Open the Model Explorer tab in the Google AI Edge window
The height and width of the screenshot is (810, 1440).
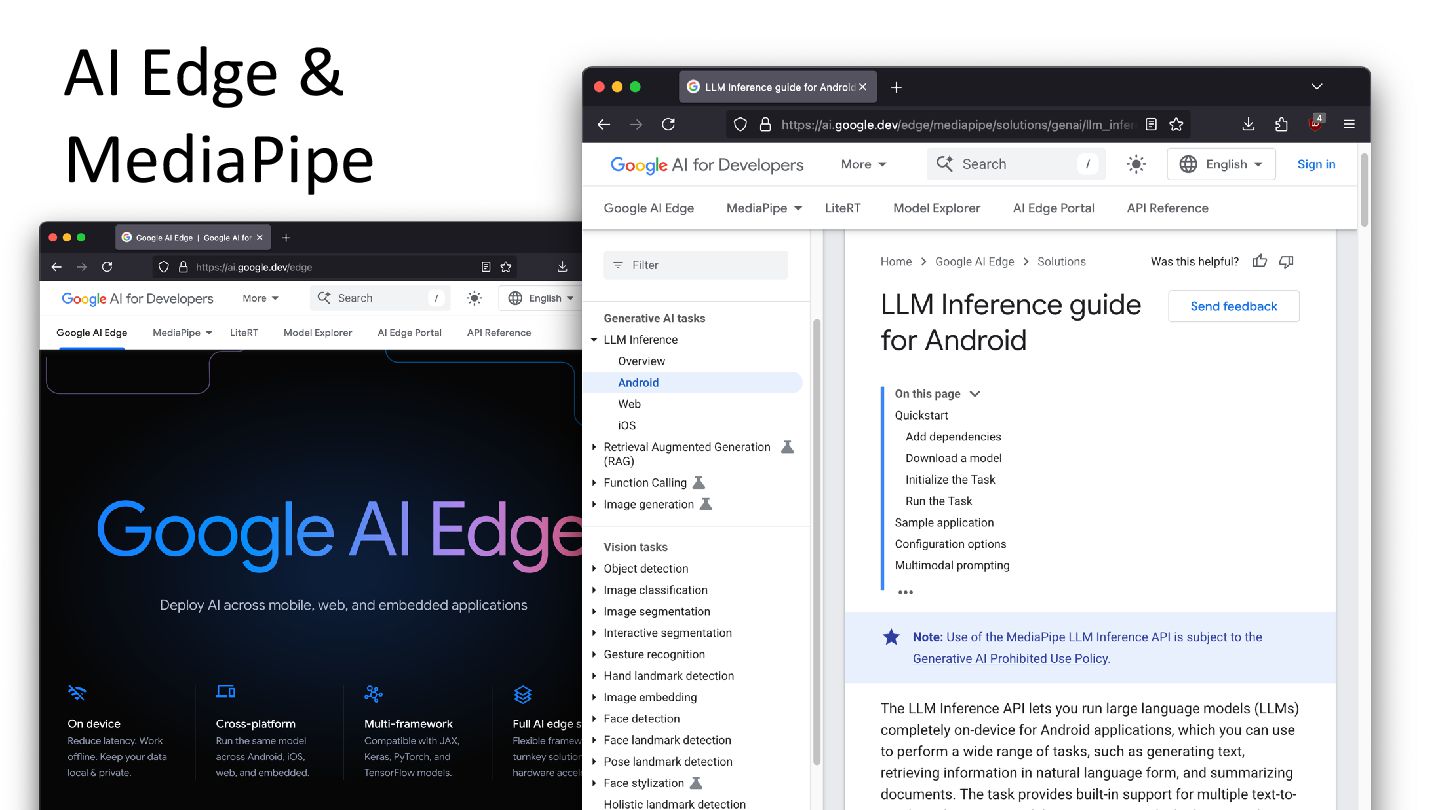317,332
